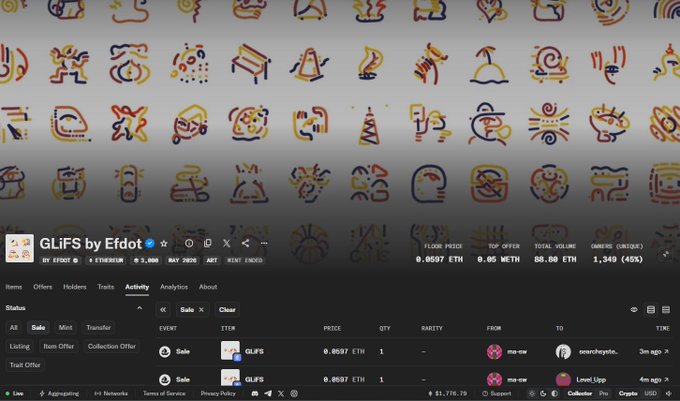The image size is (680, 401).
Task: Switch to the Items tab
Action: (x=14, y=287)
